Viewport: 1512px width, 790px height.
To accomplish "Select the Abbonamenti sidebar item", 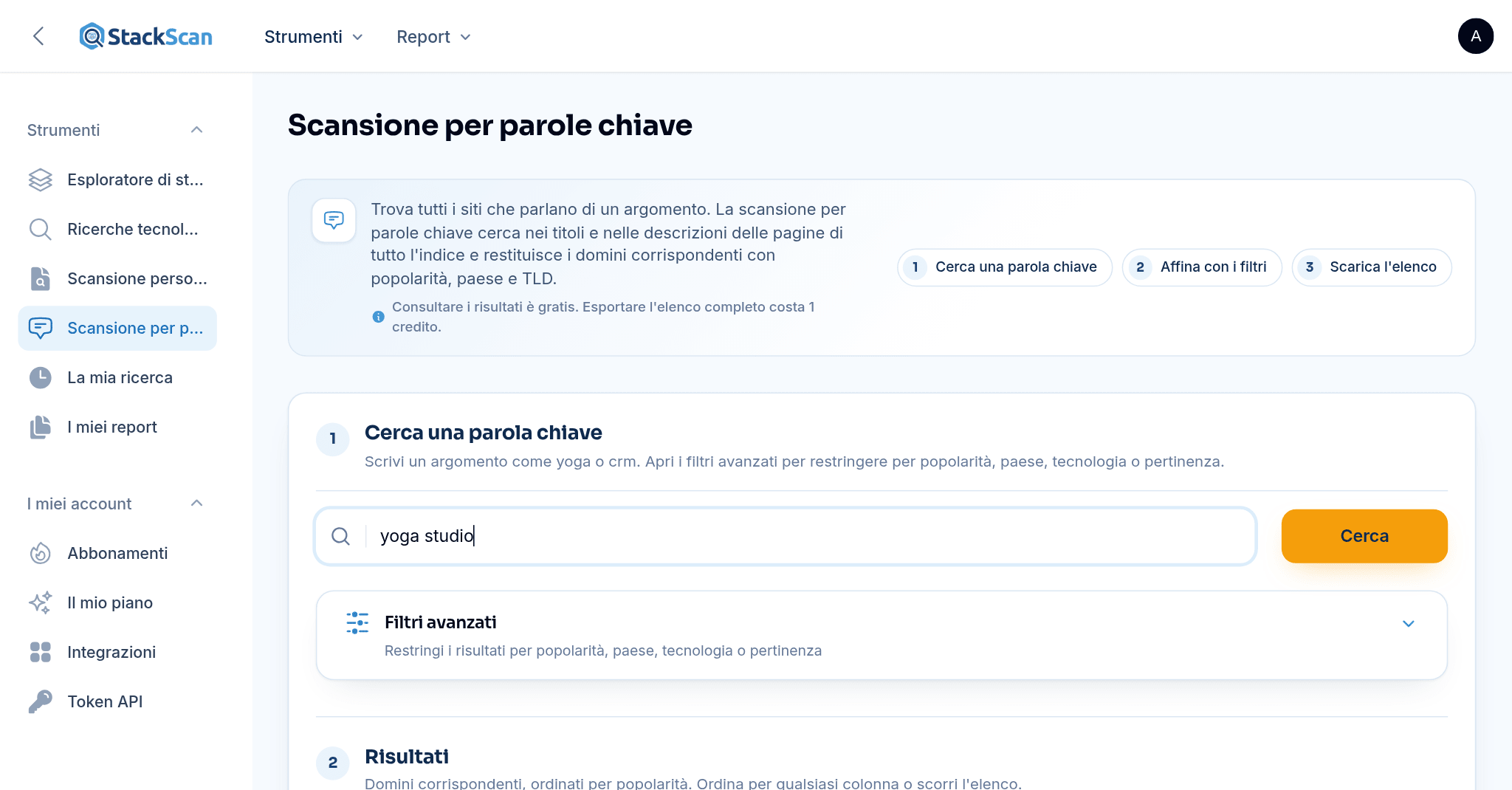I will tap(117, 553).
